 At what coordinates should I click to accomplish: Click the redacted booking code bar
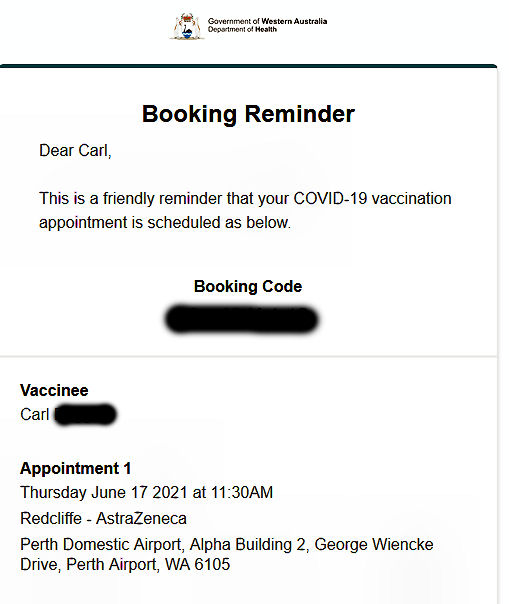242,319
